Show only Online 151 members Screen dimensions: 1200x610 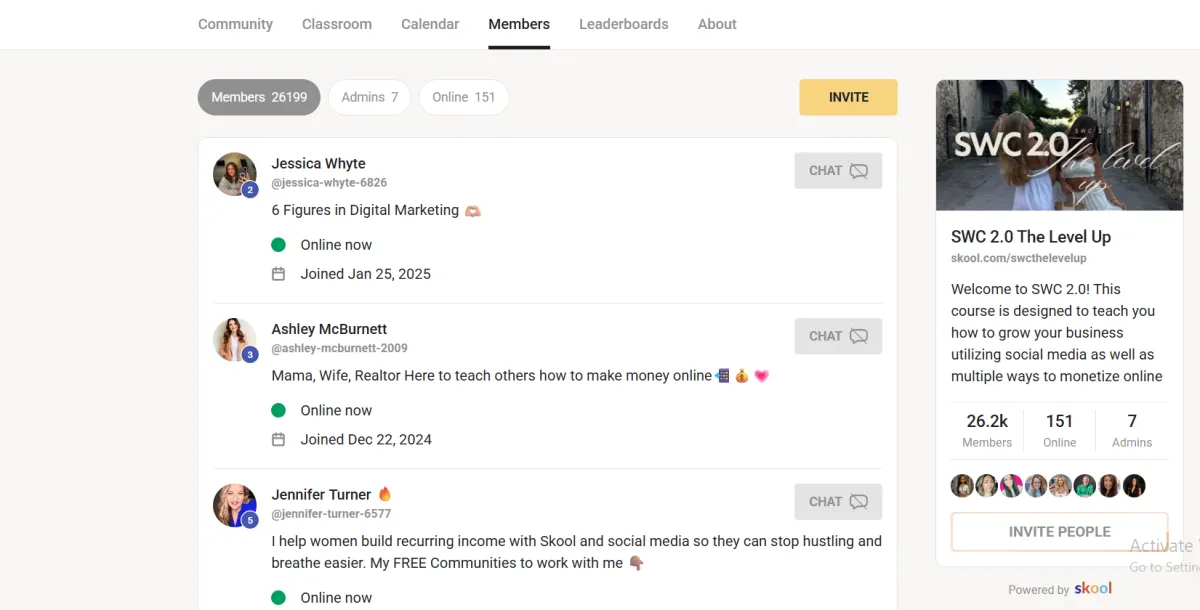tap(463, 97)
